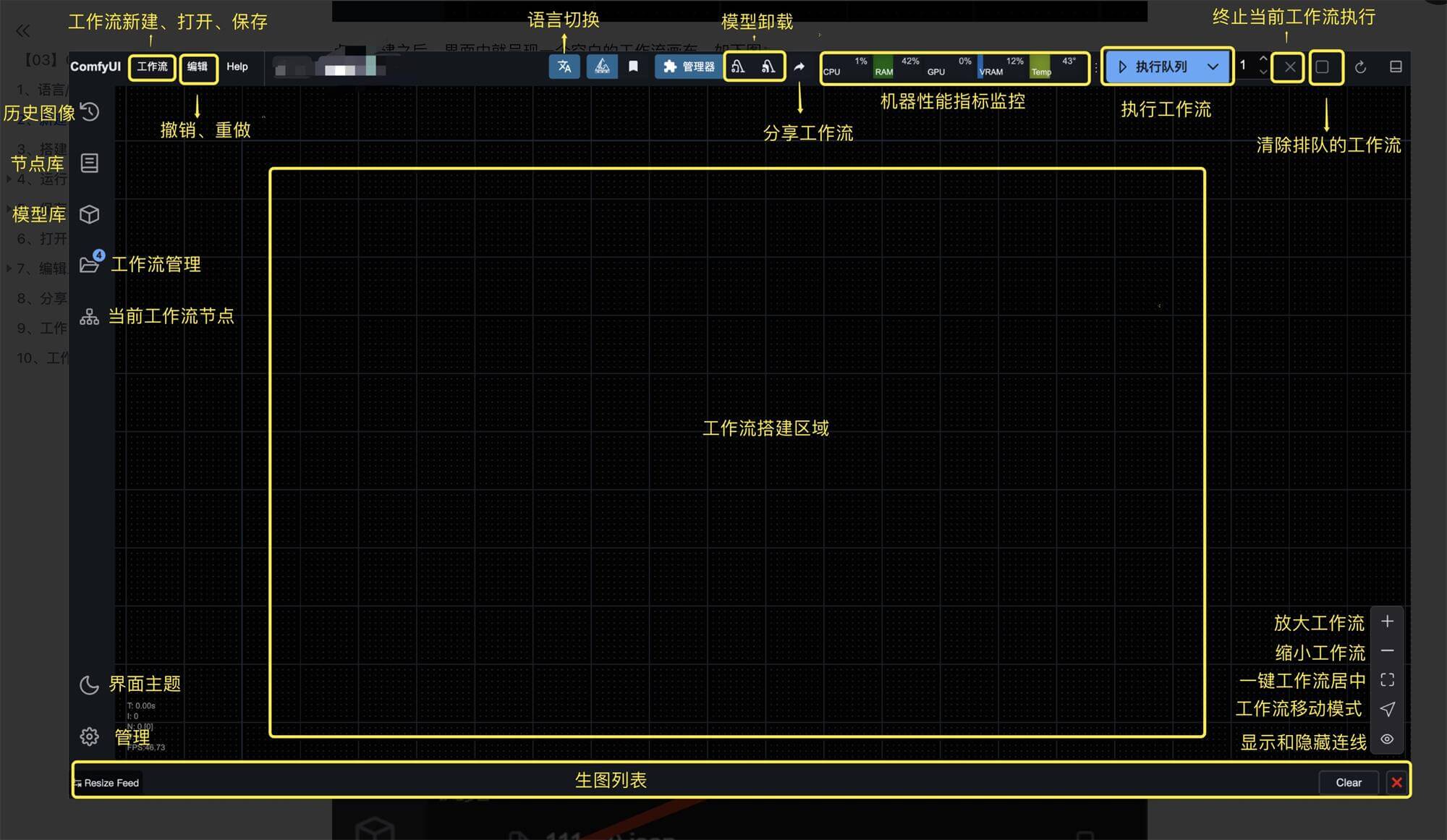Toggle workflow pan mode arrow icon
The image size is (1447, 840).
click(1387, 709)
